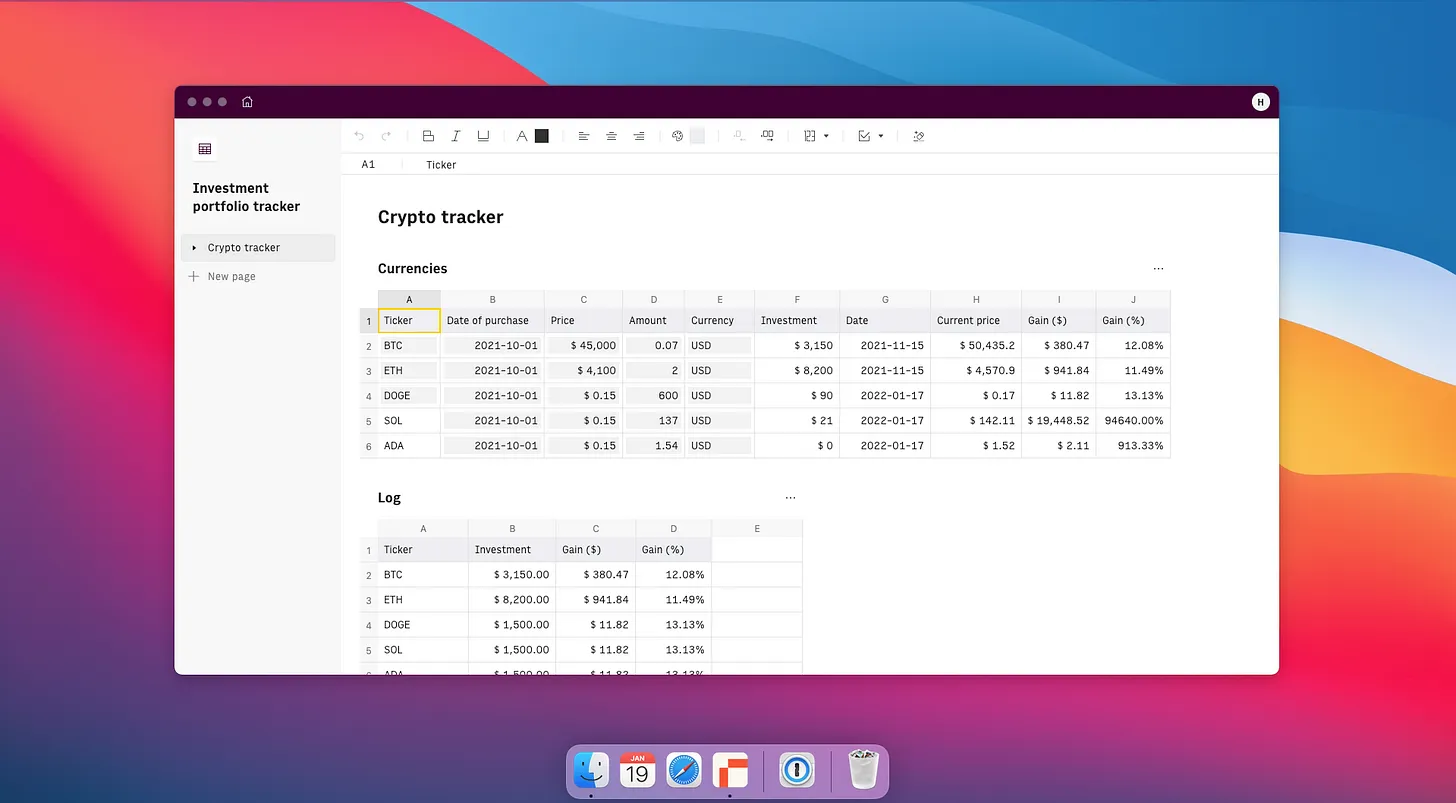Click the Investment portfolio tracker title
This screenshot has width=1456, height=803.
(x=246, y=197)
